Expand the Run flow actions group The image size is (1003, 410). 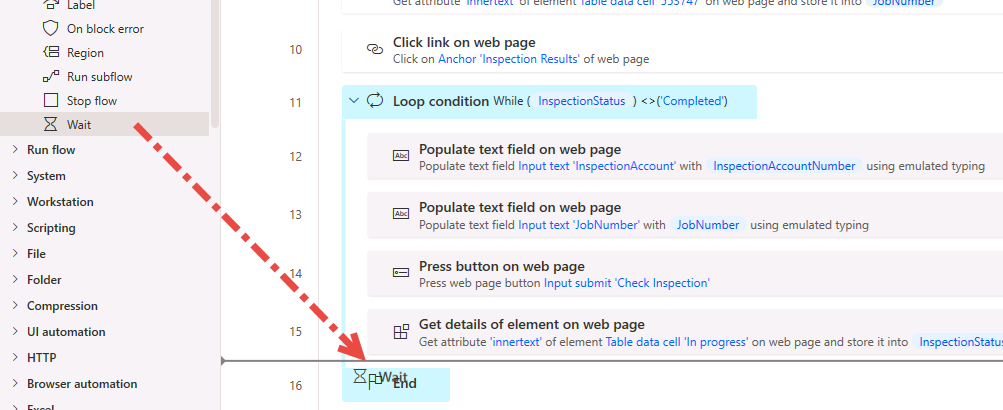pos(14,150)
